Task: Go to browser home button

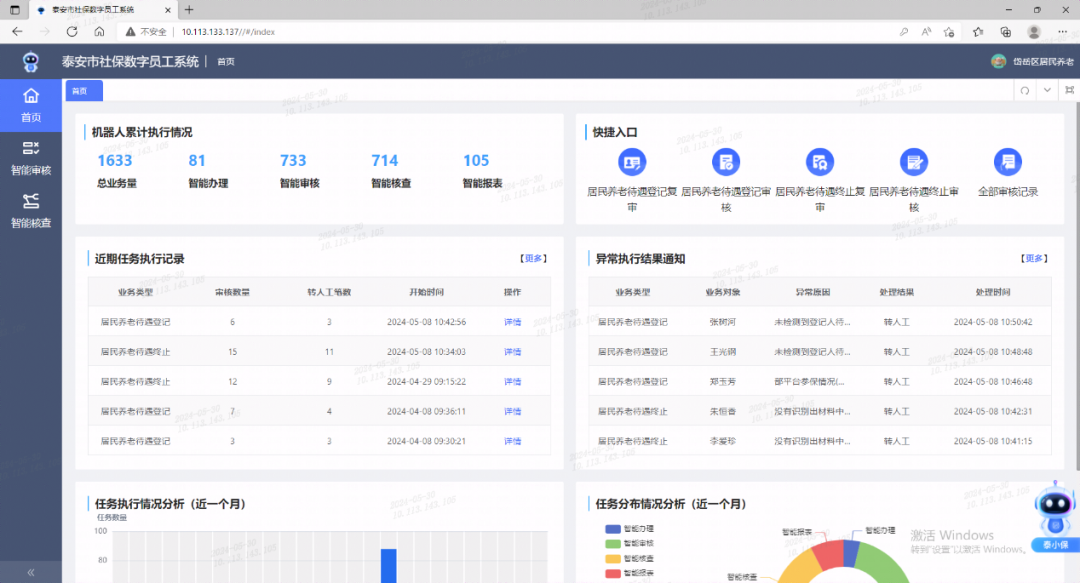Action: pos(99,32)
